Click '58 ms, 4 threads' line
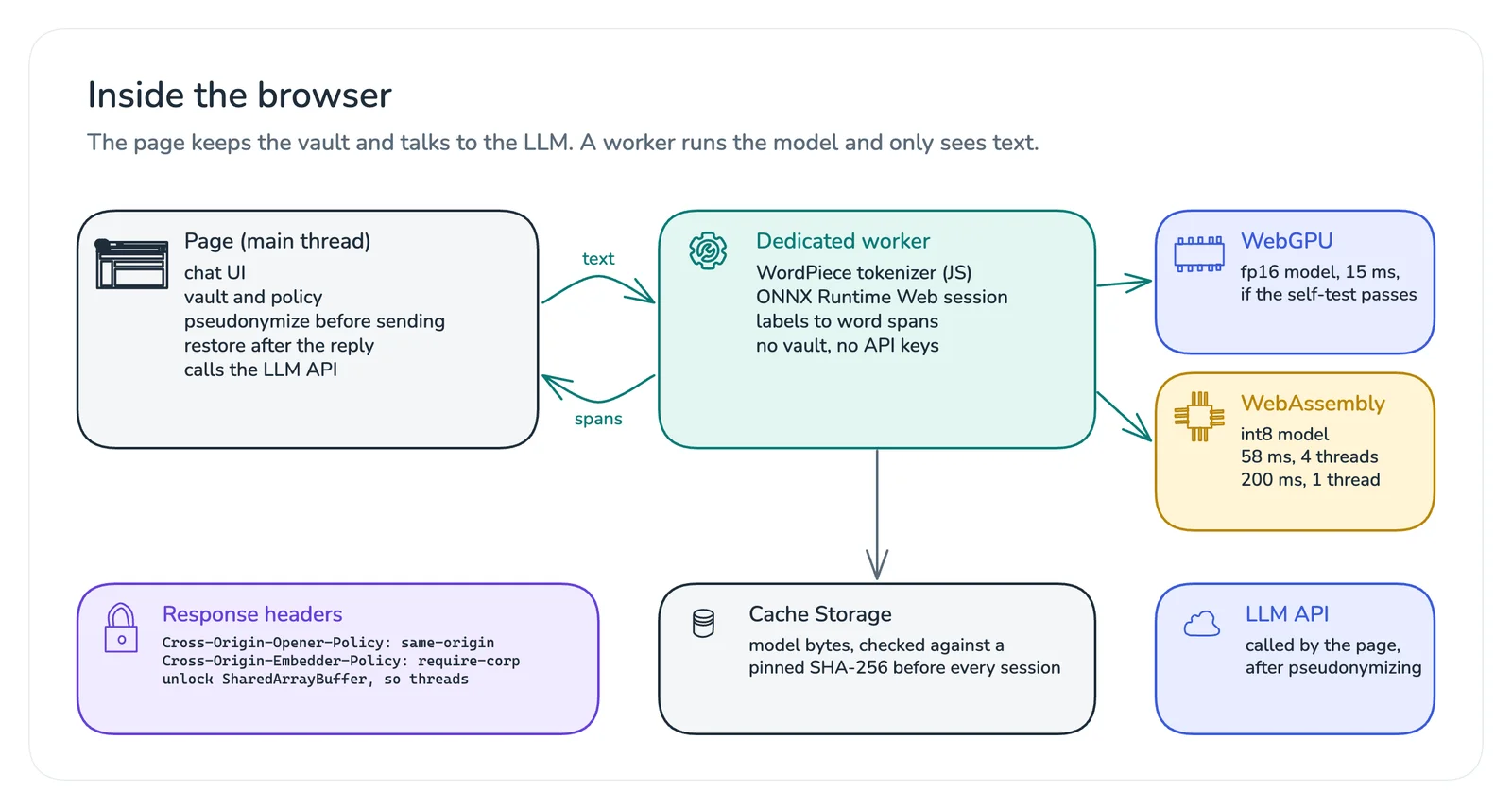The image size is (1512, 809). point(1309,456)
